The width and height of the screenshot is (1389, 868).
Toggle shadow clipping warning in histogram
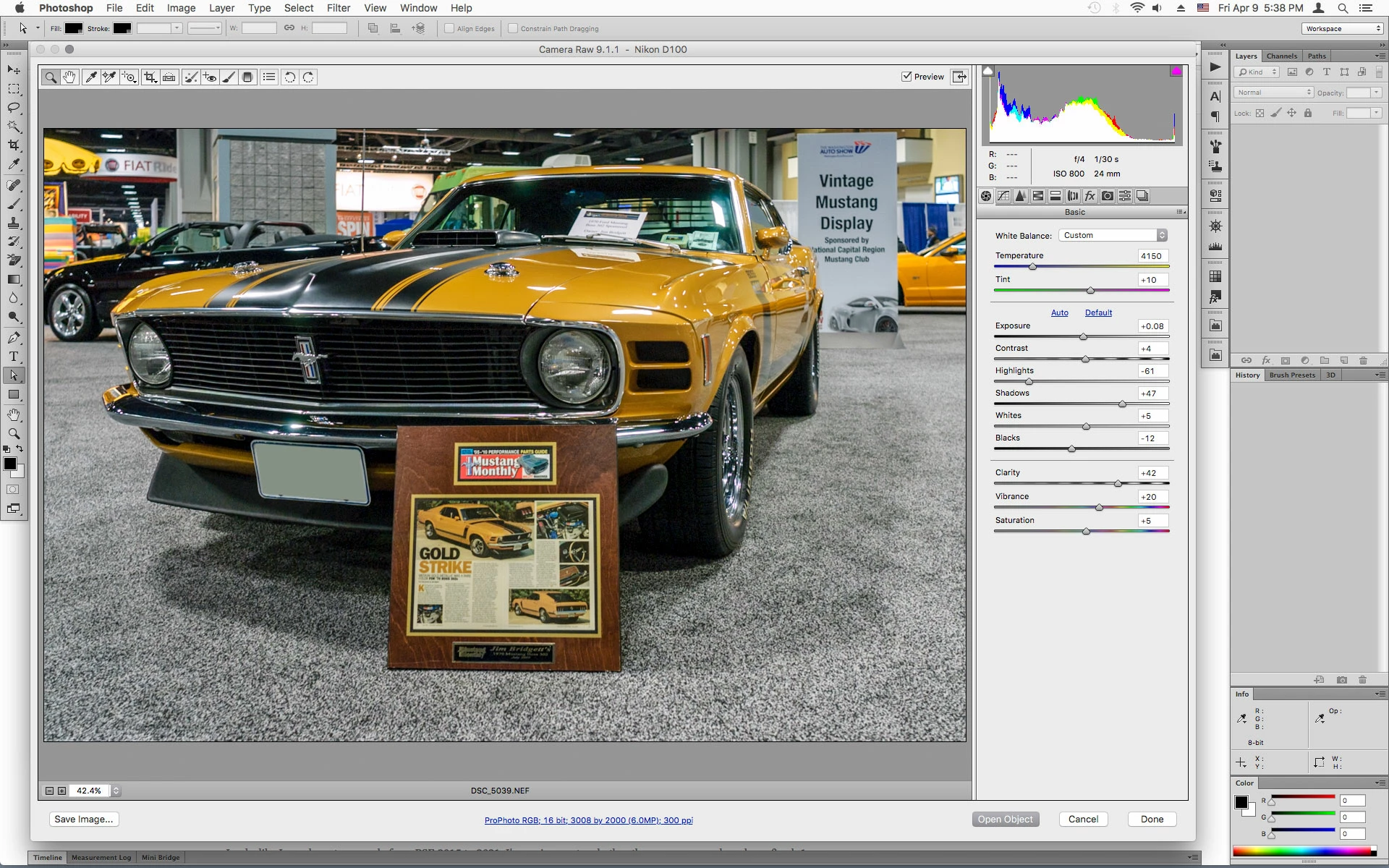(x=988, y=71)
